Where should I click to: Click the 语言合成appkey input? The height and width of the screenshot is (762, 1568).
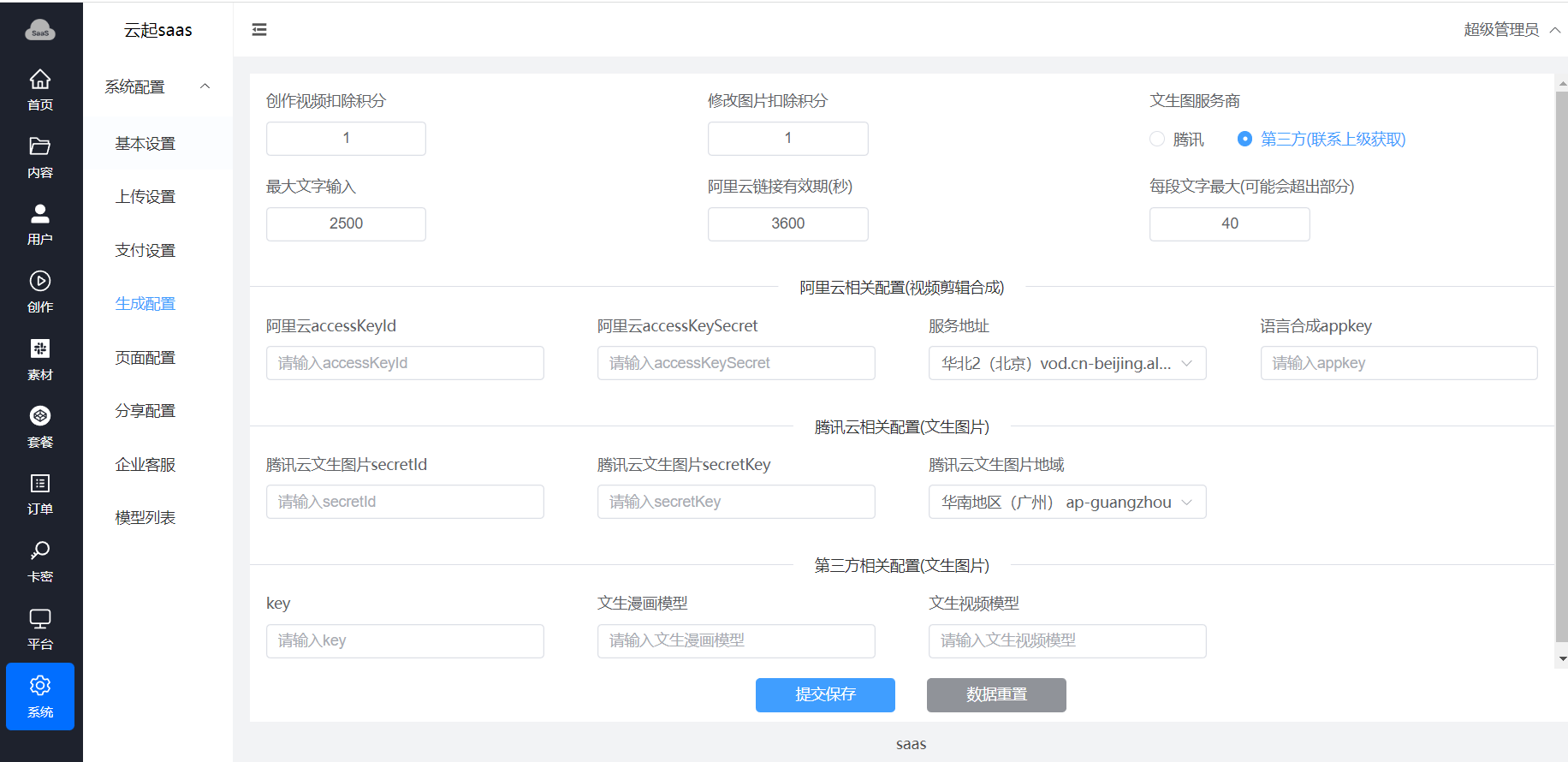pos(1399,363)
